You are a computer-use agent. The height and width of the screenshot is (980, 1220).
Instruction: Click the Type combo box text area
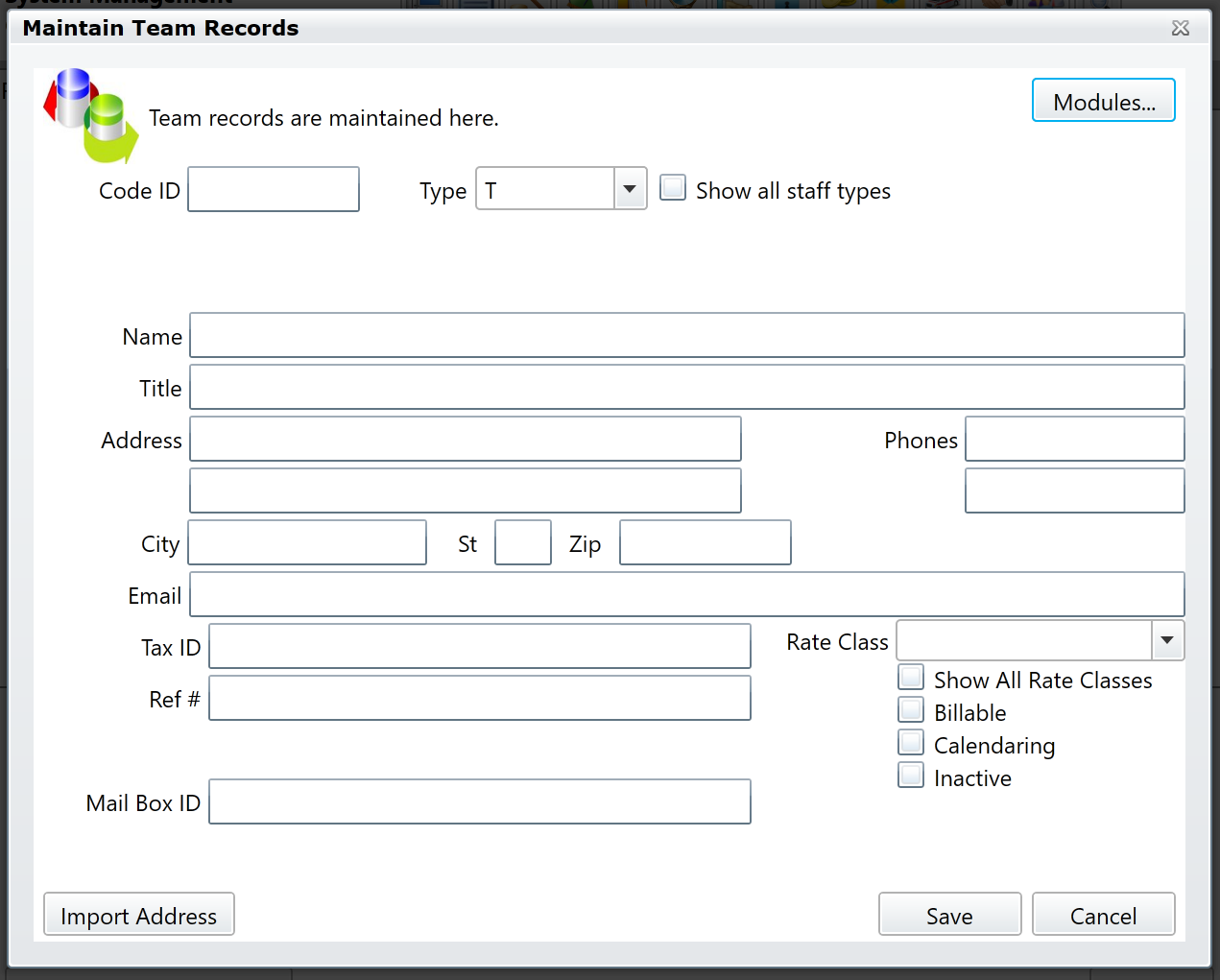pos(545,188)
